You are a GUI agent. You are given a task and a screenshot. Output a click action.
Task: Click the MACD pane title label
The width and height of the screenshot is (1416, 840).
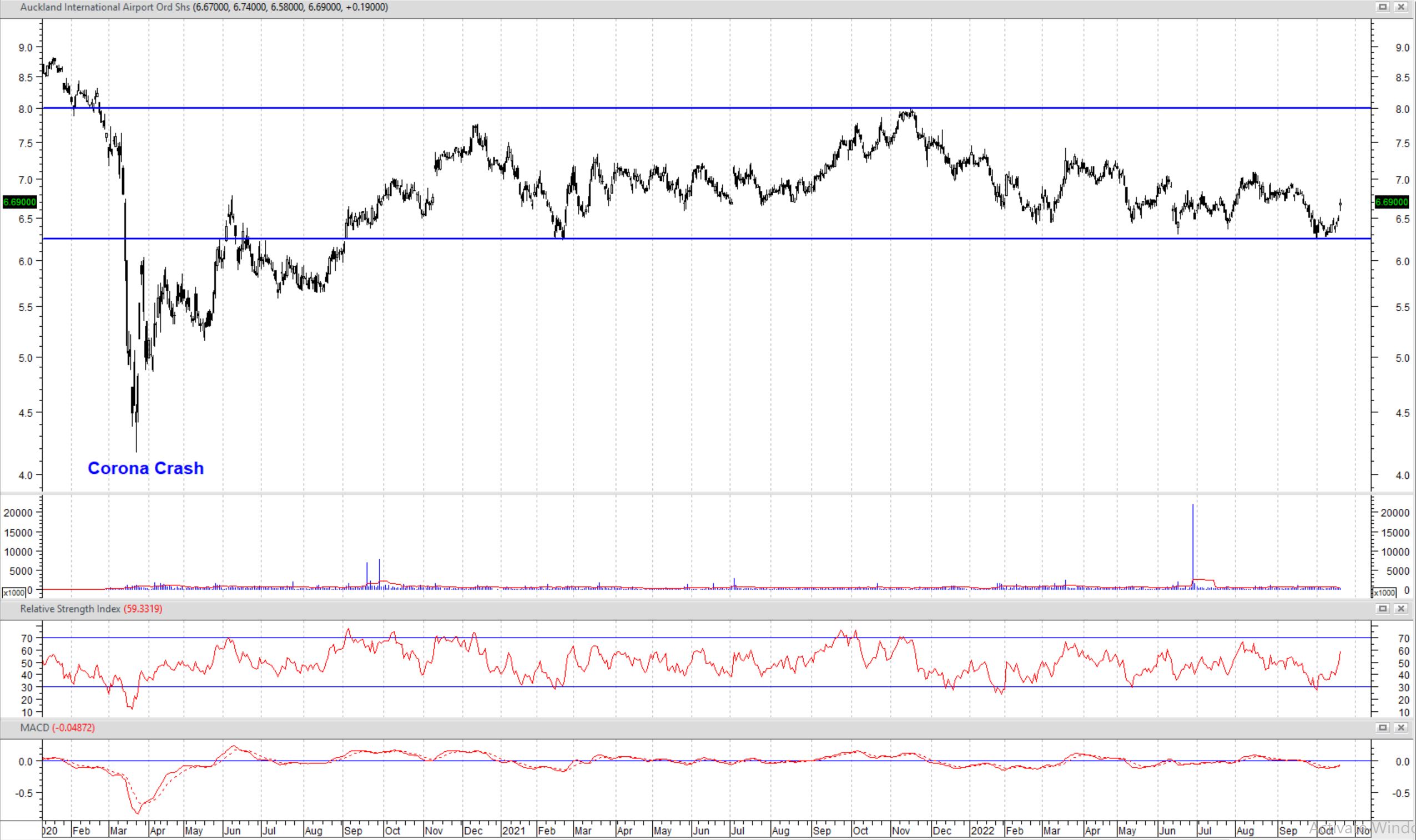coord(34,728)
